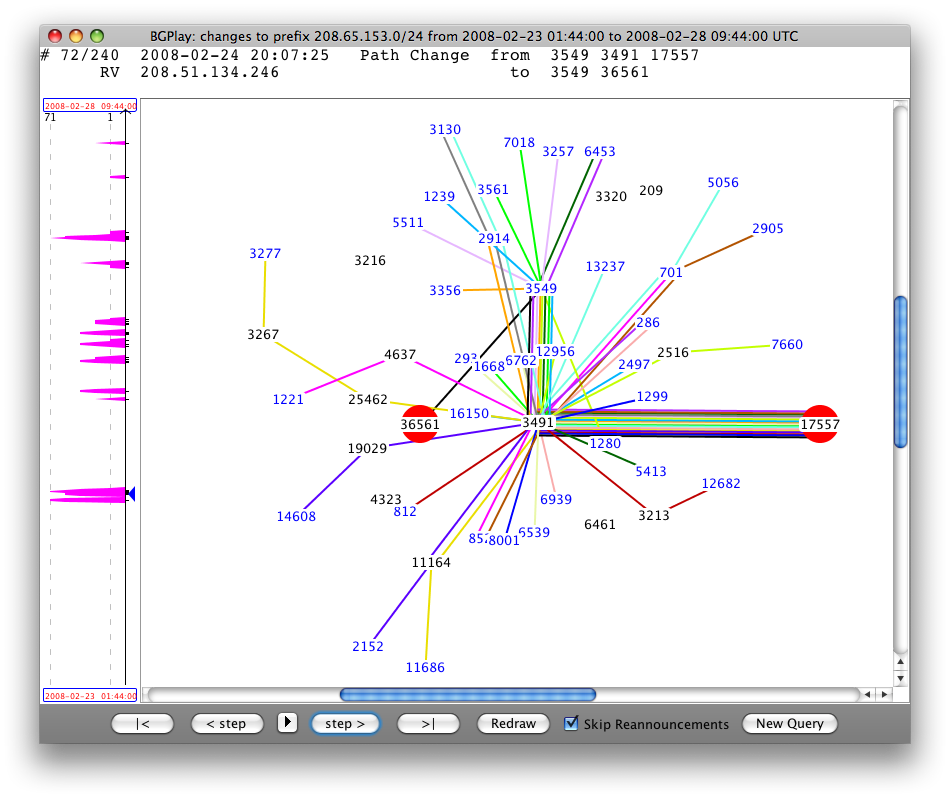This screenshot has width=950, height=798.
Task: Select the red AS 17557 node
Action: (x=820, y=424)
